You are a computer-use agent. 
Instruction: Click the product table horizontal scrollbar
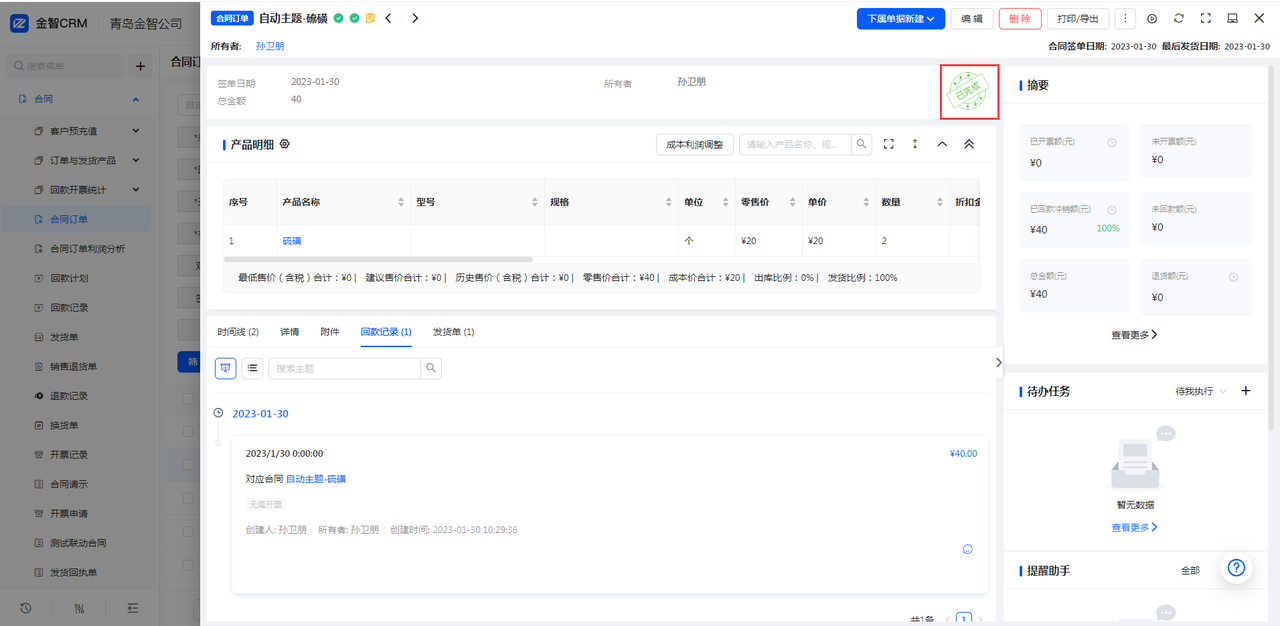point(378,259)
